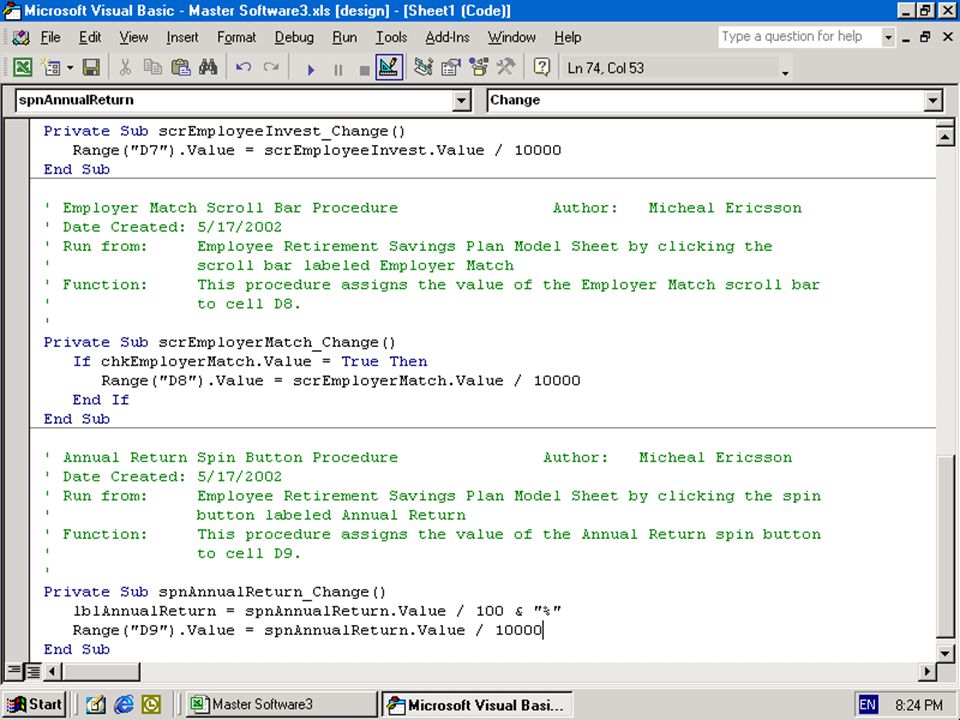Click the 'lblAnnualReturn = spnAnnualReturn.Value' line
This screenshot has height=720, width=960.
(317, 611)
